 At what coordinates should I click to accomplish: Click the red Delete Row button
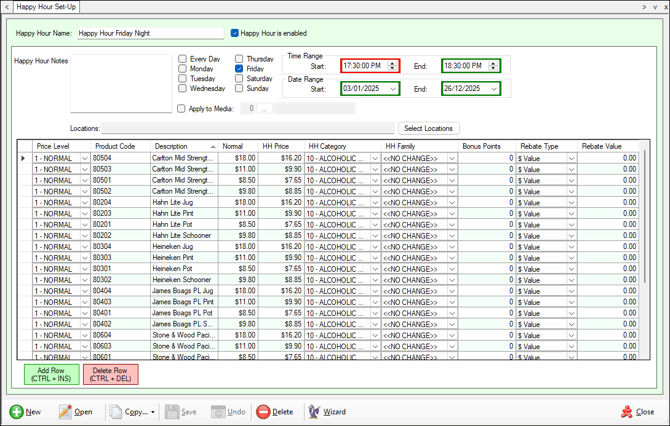111,374
